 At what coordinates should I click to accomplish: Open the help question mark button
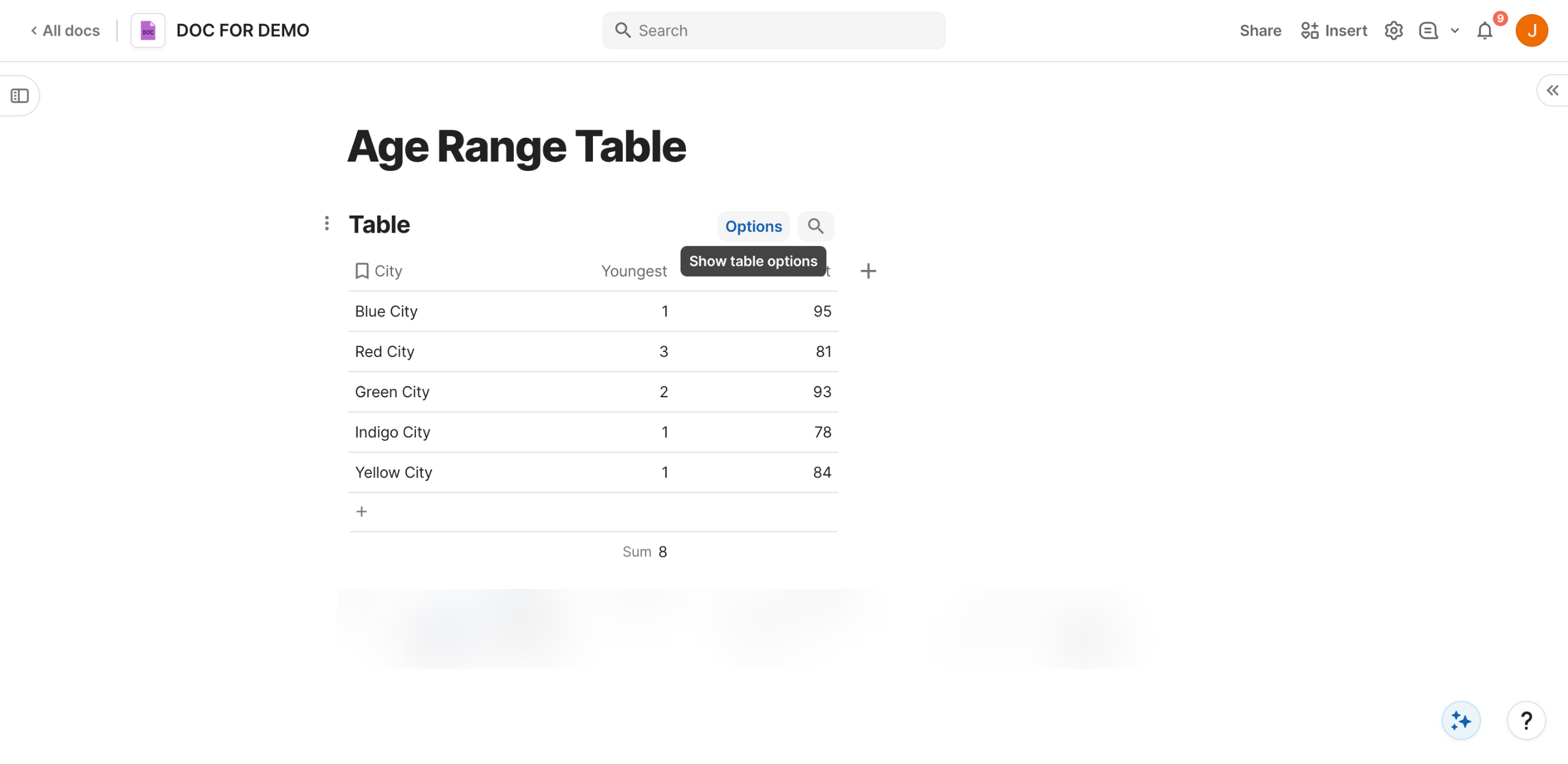coord(1526,721)
